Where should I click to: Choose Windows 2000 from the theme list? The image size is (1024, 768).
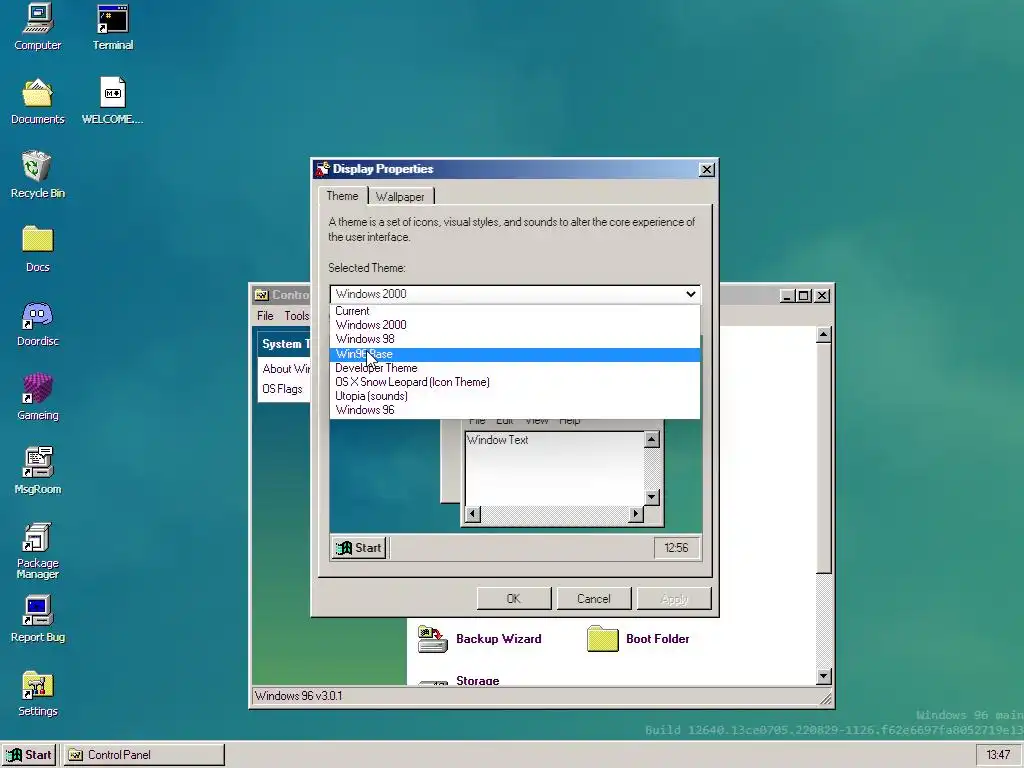[x=515, y=325]
